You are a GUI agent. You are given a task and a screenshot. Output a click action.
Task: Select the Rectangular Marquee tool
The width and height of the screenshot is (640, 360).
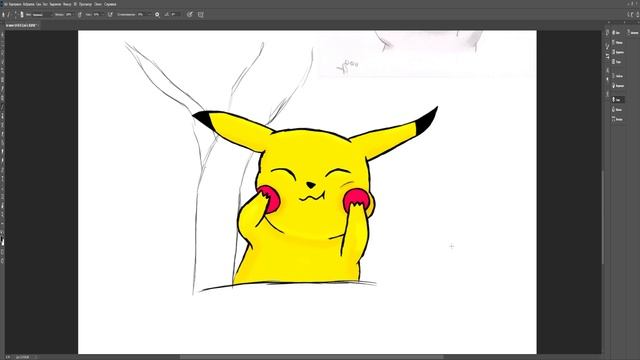2,44
